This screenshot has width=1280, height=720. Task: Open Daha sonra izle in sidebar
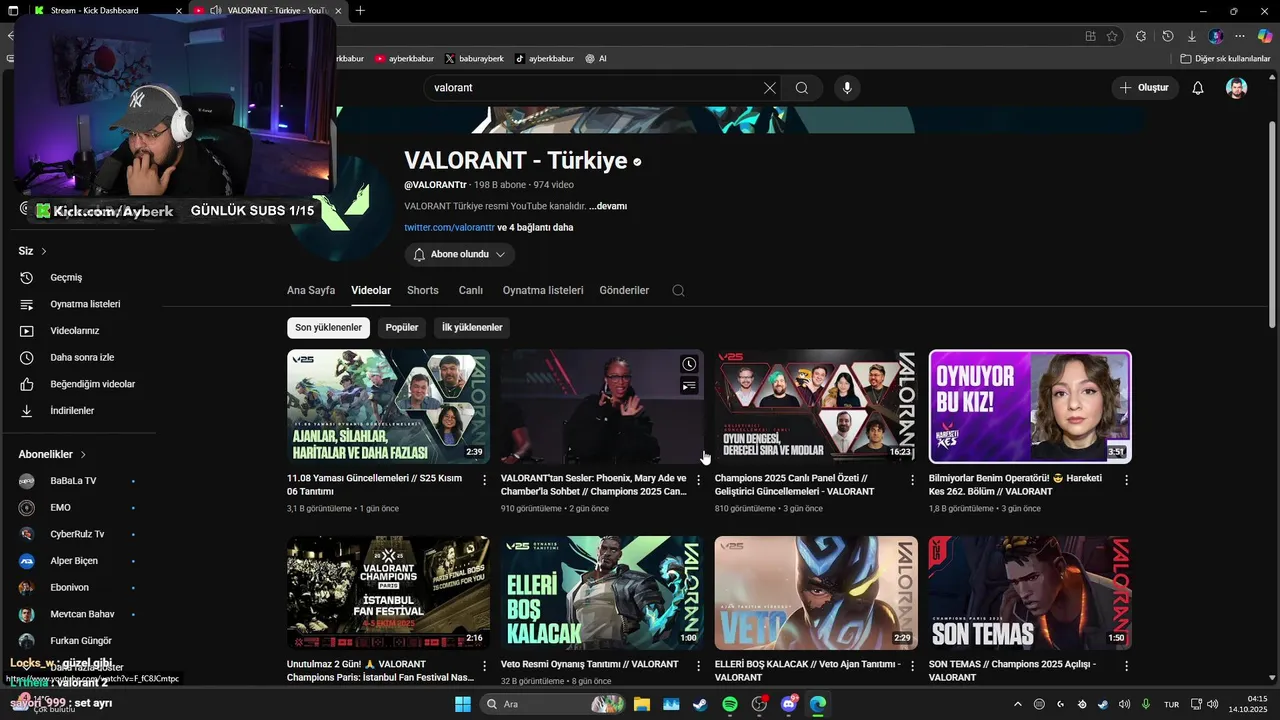(80, 357)
